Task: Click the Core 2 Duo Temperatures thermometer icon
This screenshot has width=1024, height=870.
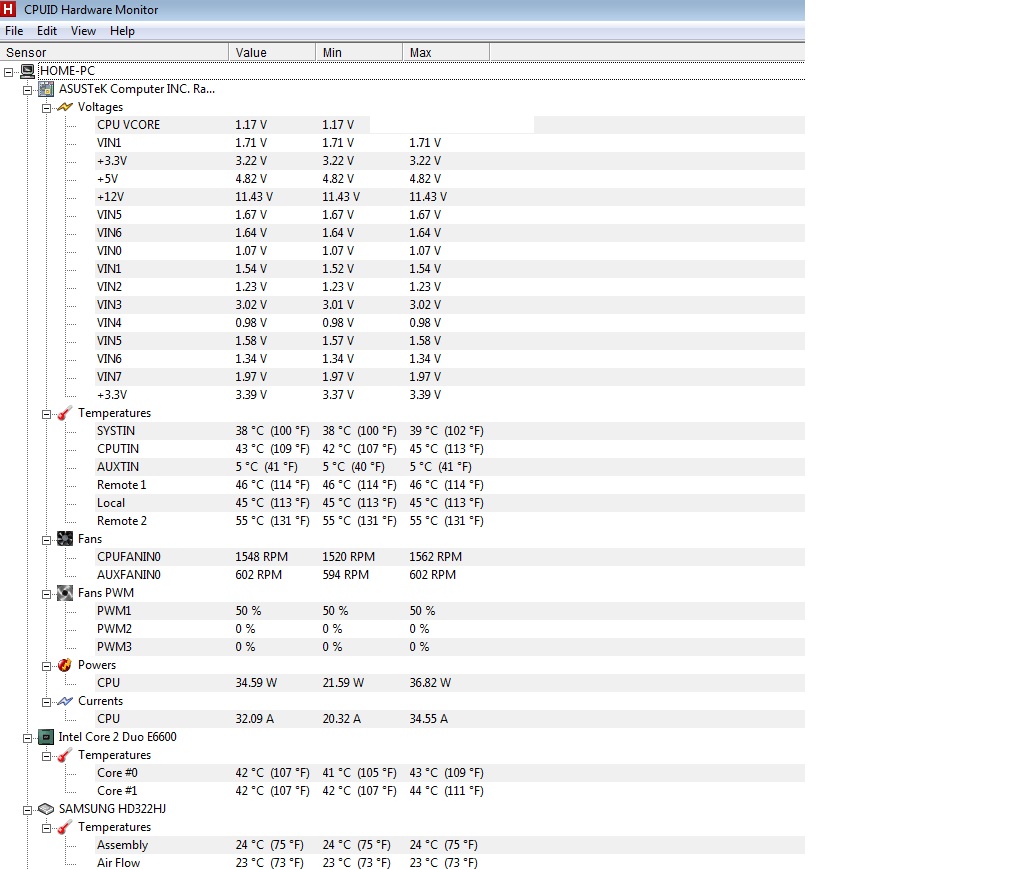Action: coord(65,756)
